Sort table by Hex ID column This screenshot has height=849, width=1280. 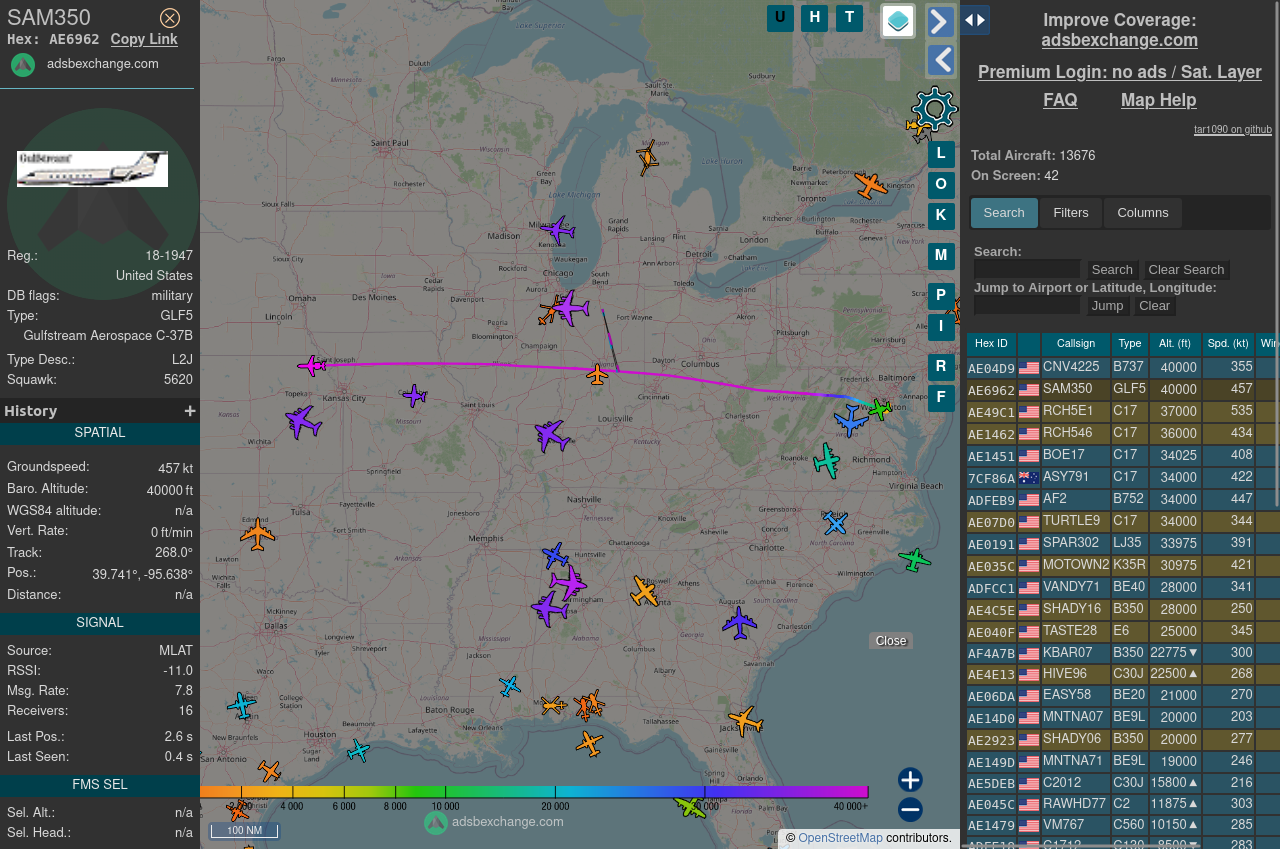991,344
